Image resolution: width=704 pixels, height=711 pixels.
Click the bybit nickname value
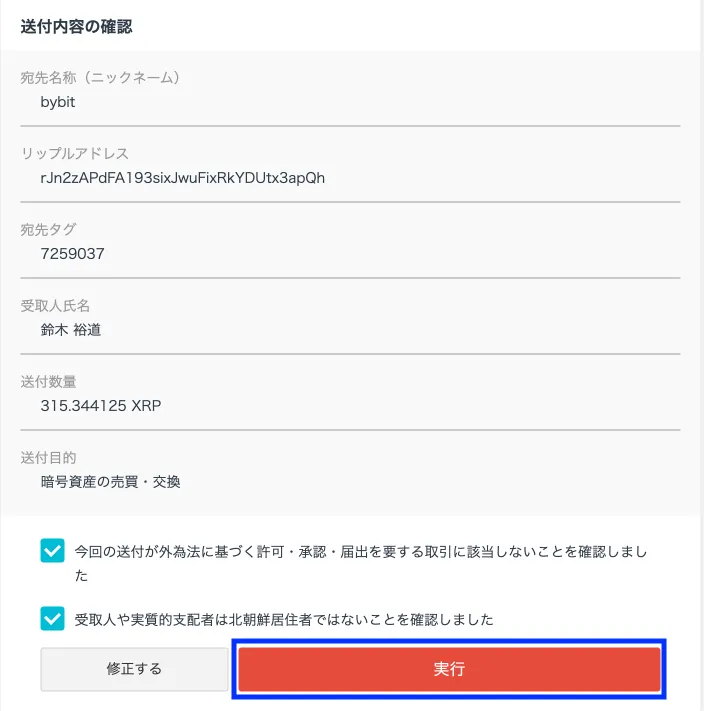[58, 102]
